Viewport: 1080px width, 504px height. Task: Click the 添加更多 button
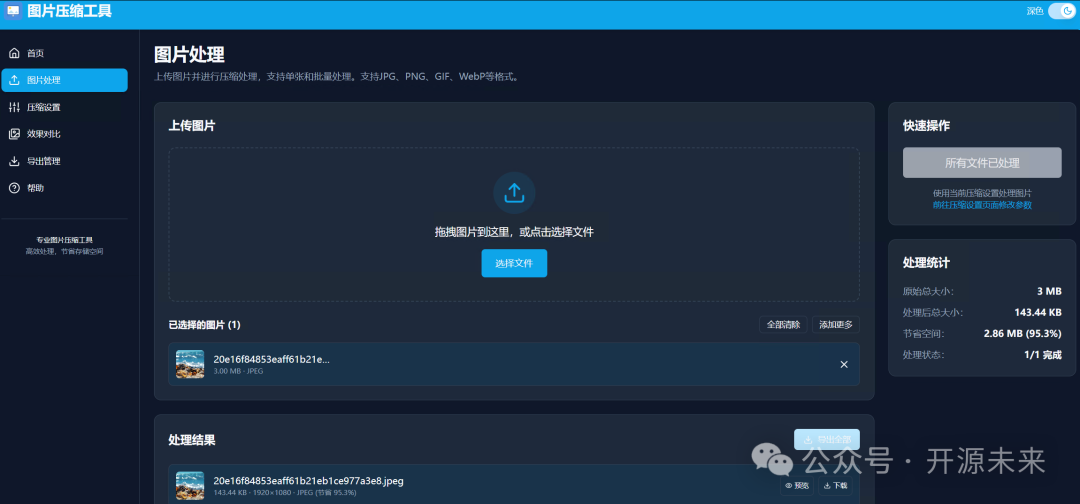click(835, 325)
